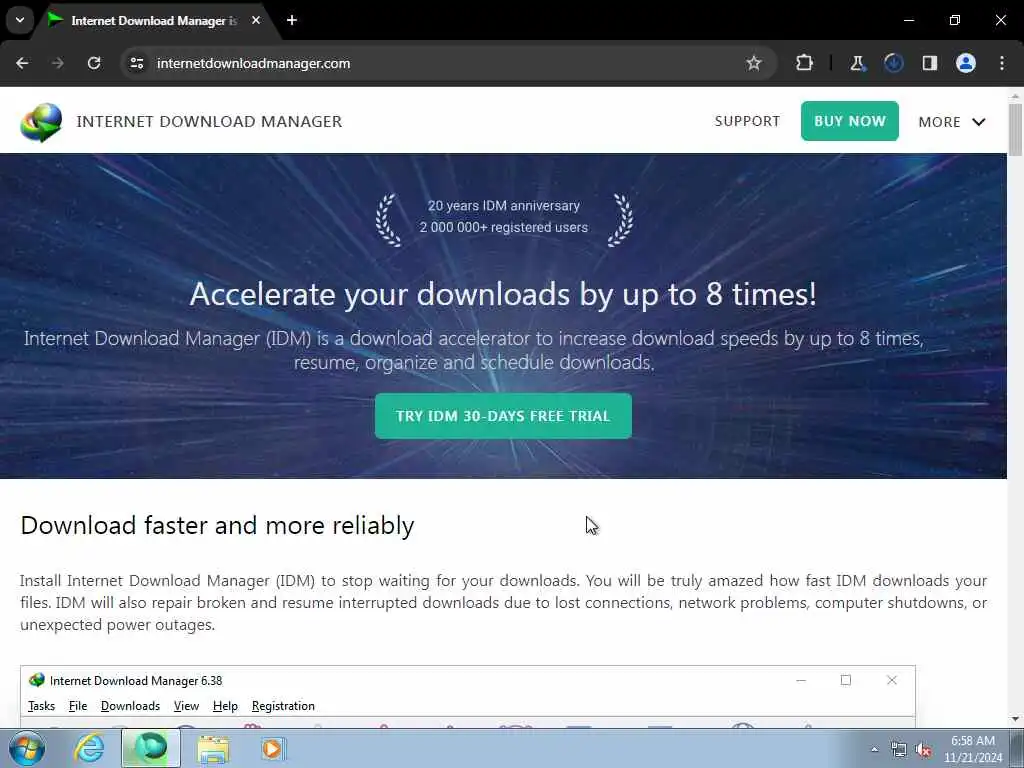Image resolution: width=1024 pixels, height=768 pixels.
Task: Open a new browser tab
Action: coord(292,20)
